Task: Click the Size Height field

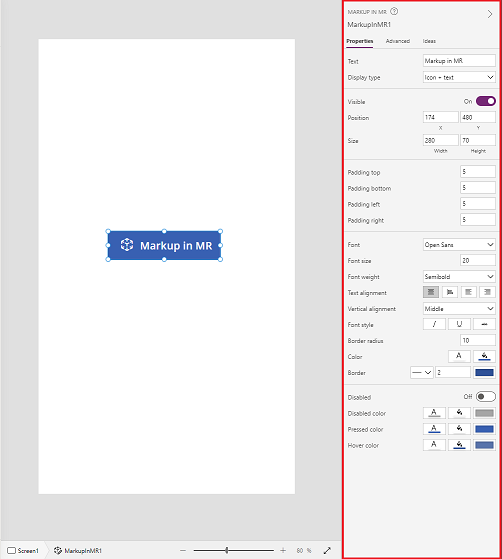Action: 478,140
